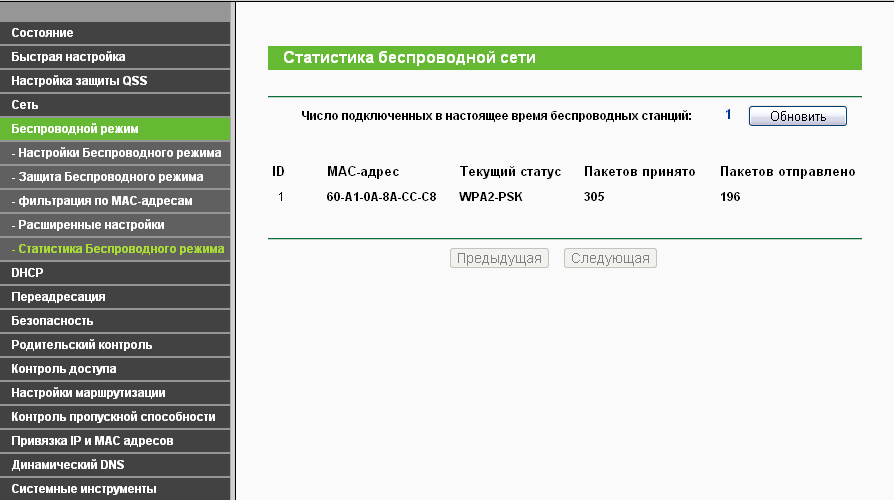Click the Предыдущая button
This screenshot has width=894, height=500.
tap(499, 258)
